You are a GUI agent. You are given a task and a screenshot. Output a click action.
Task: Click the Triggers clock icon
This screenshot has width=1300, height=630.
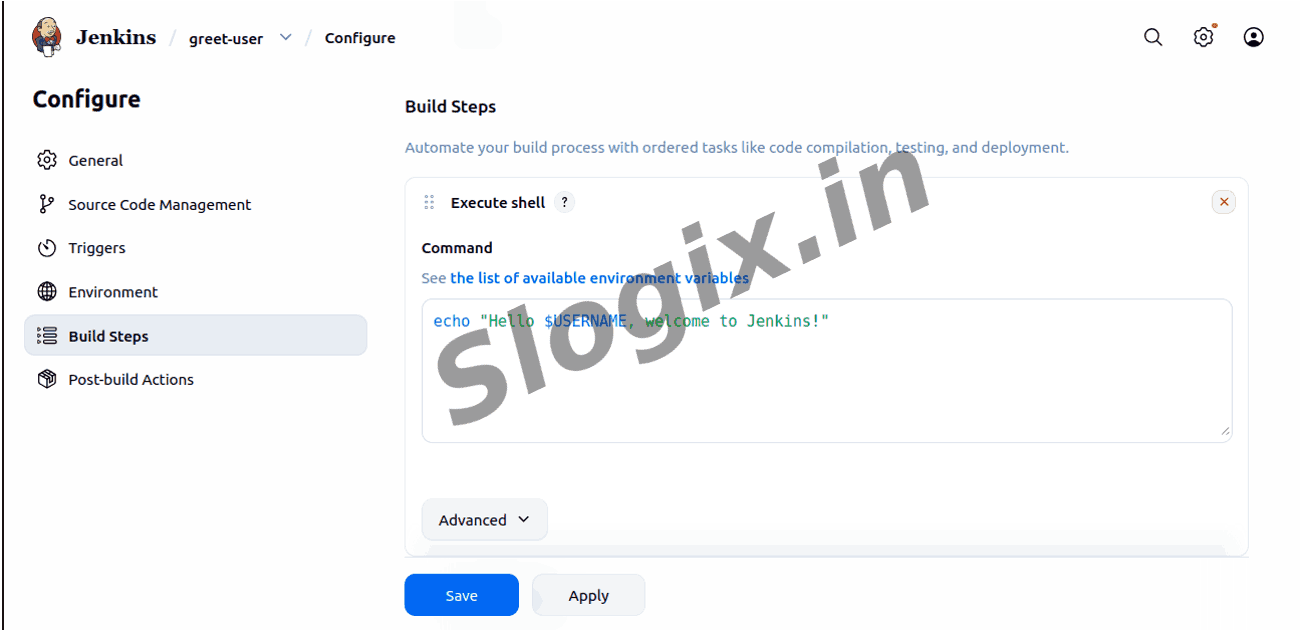coord(47,248)
